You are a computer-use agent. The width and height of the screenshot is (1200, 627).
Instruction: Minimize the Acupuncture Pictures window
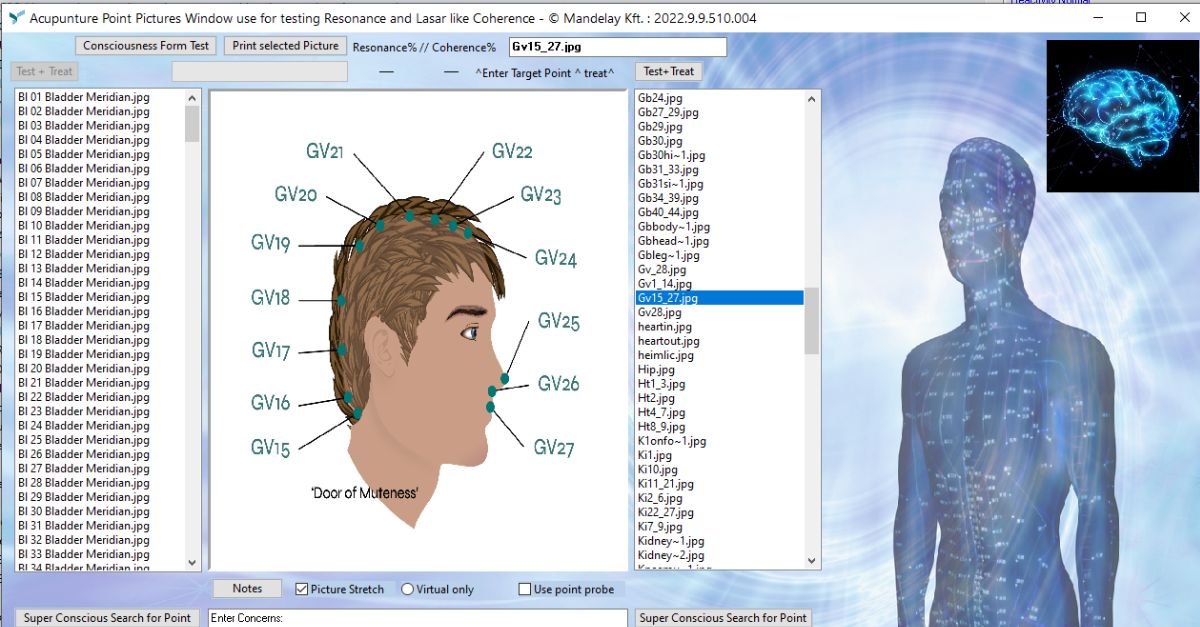pyautogui.click(x=1097, y=17)
